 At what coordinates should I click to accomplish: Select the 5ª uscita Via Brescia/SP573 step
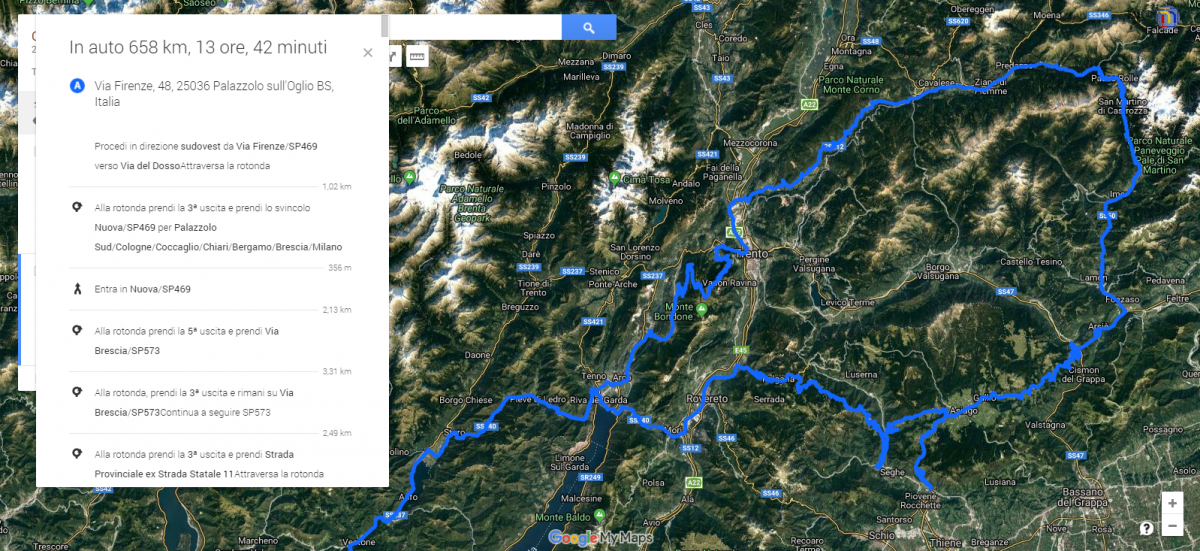click(x=210, y=340)
